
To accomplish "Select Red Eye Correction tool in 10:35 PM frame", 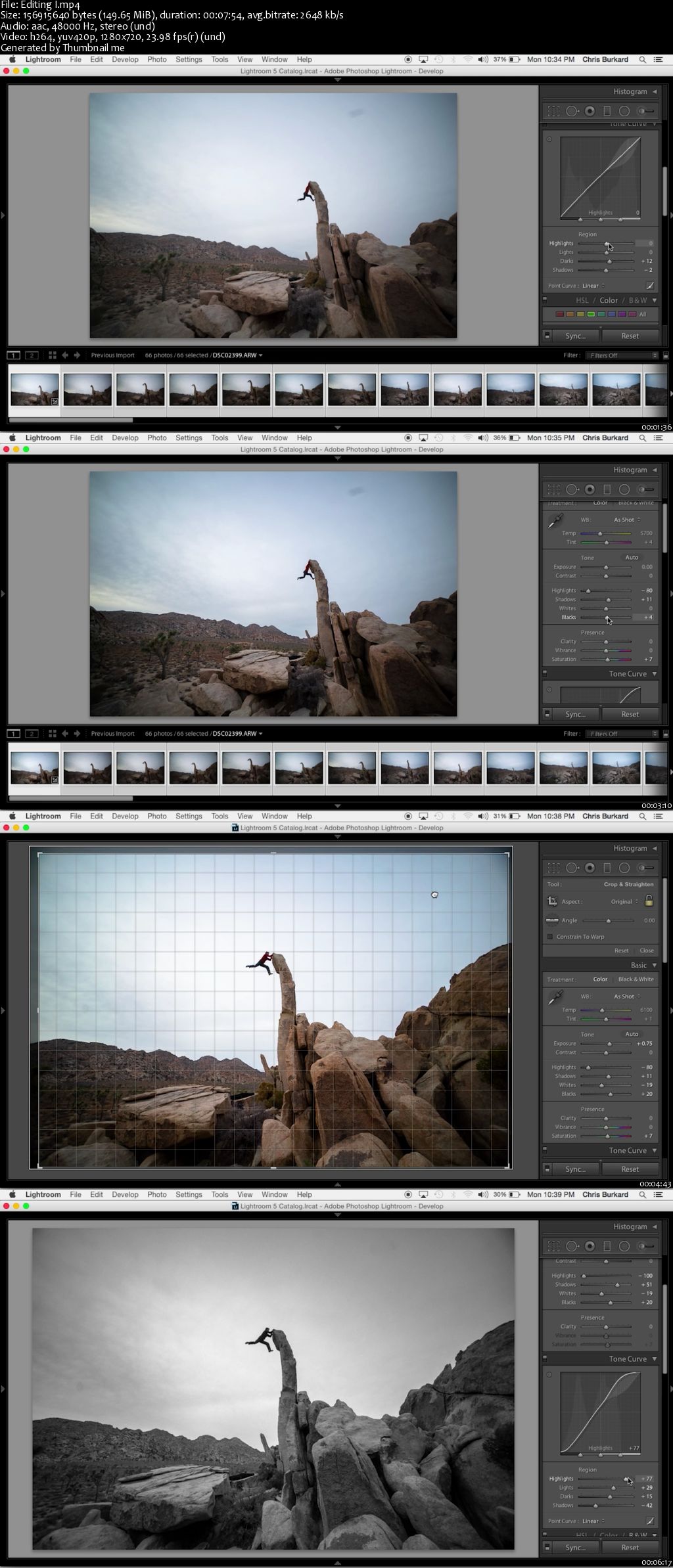I will click(x=590, y=489).
